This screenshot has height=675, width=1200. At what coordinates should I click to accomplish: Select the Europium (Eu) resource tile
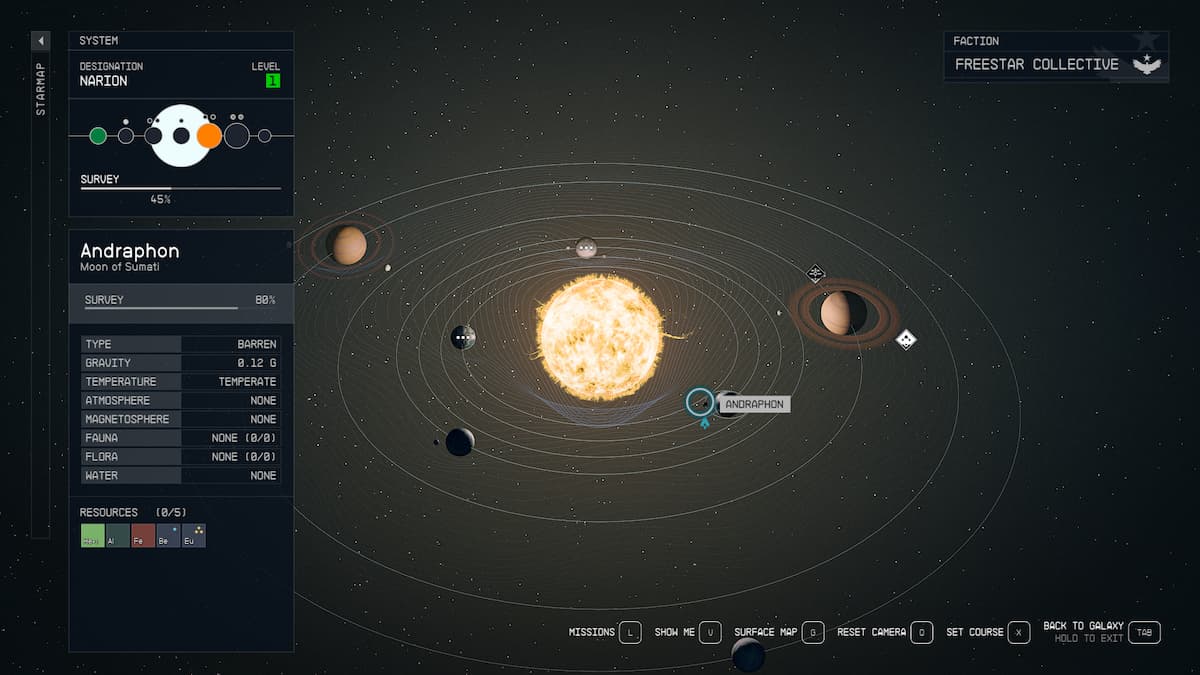point(194,536)
